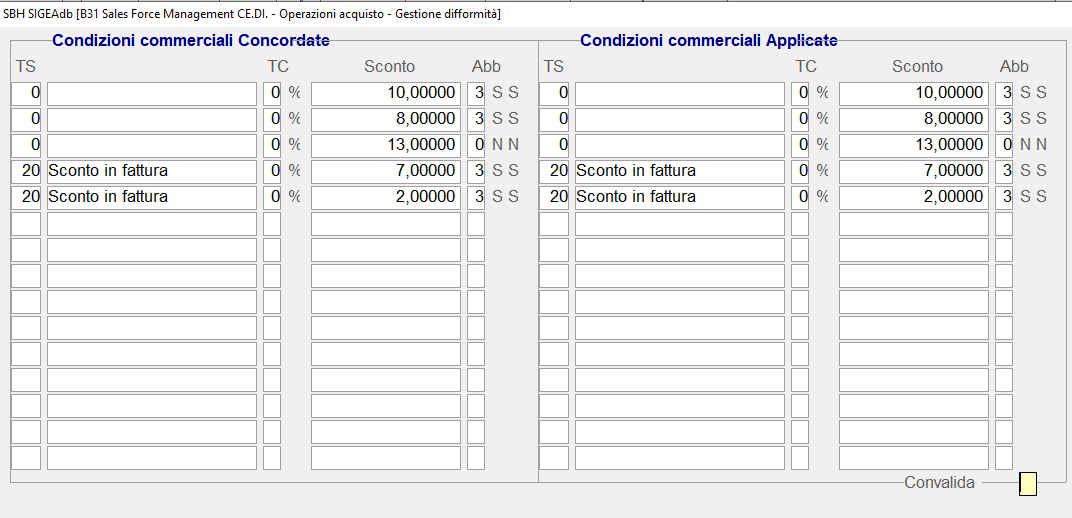Select first 'Sconto in fattura' description under Applicate
Image resolution: width=1072 pixels, height=518 pixels.
(x=680, y=171)
